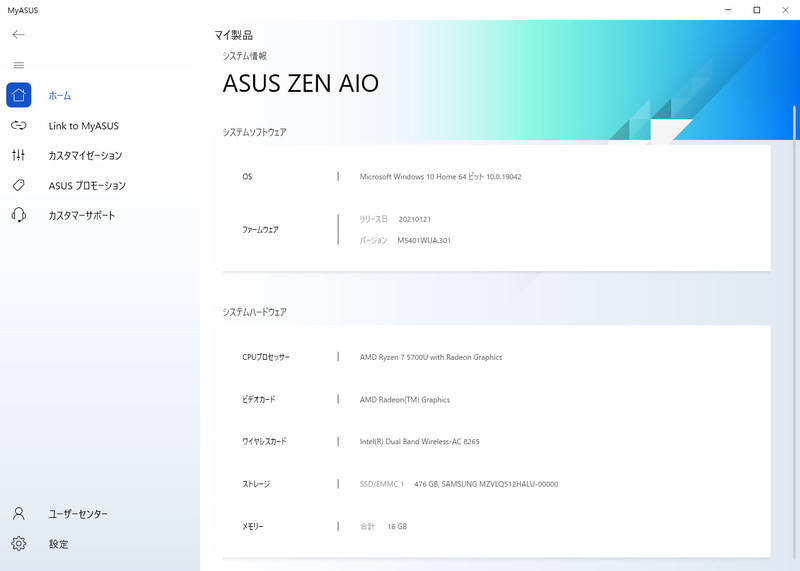Click the OS row label
This screenshot has height=571, width=800.
(247, 177)
